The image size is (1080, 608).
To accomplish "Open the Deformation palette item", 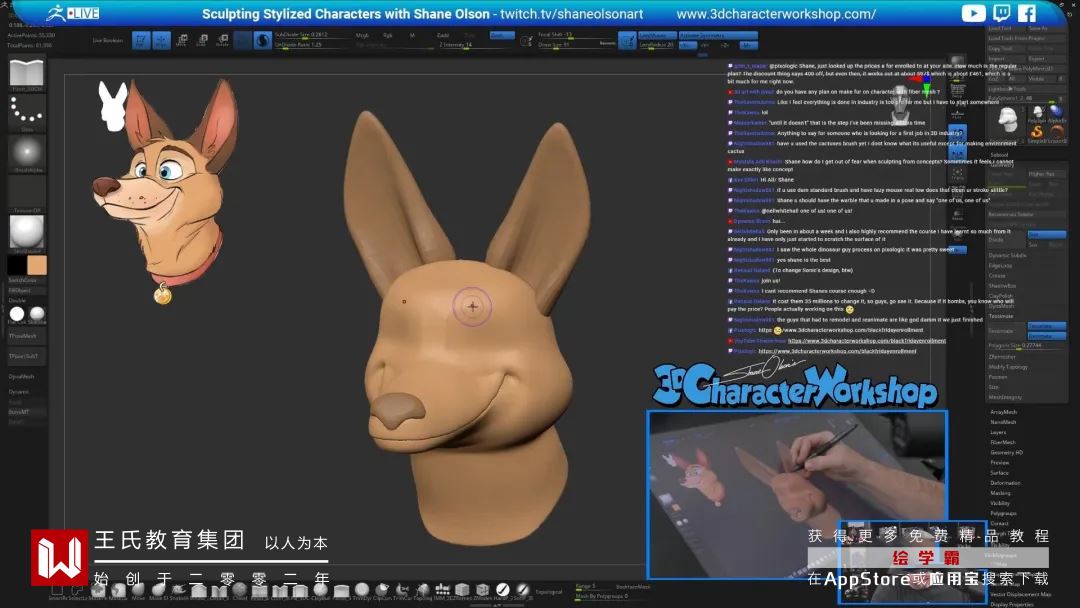I will 1005,483.
